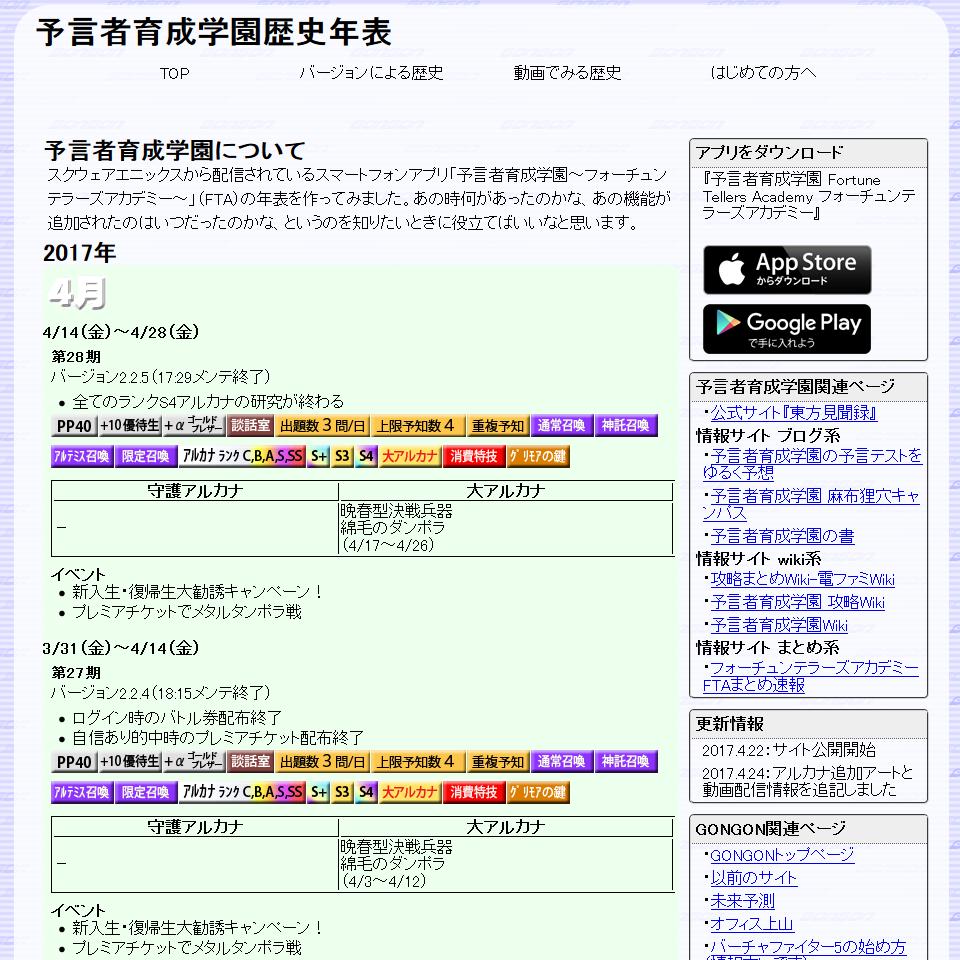
Task: Open the 予言者育成学園 攻略Wiki link
Action: click(798, 602)
